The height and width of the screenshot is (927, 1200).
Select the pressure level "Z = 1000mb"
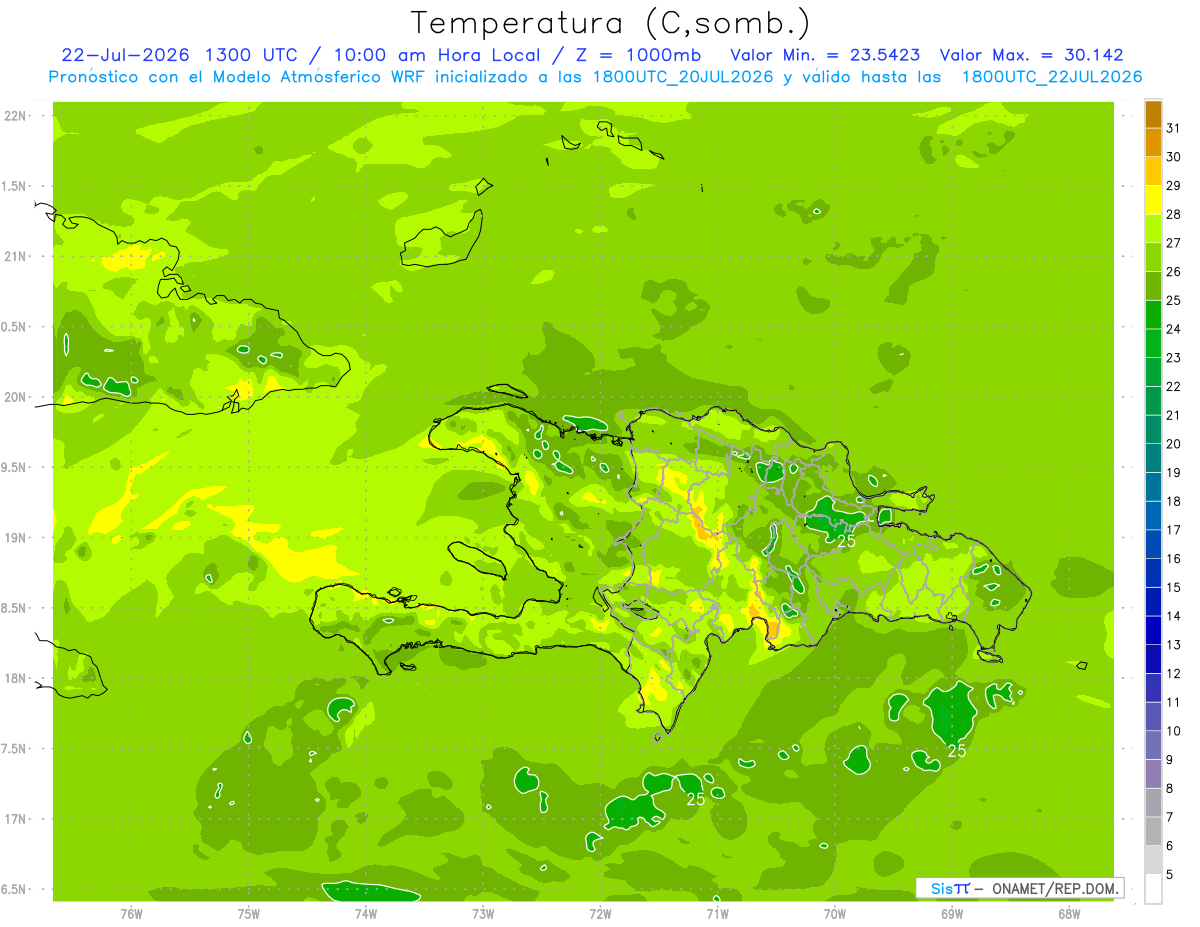tap(640, 55)
